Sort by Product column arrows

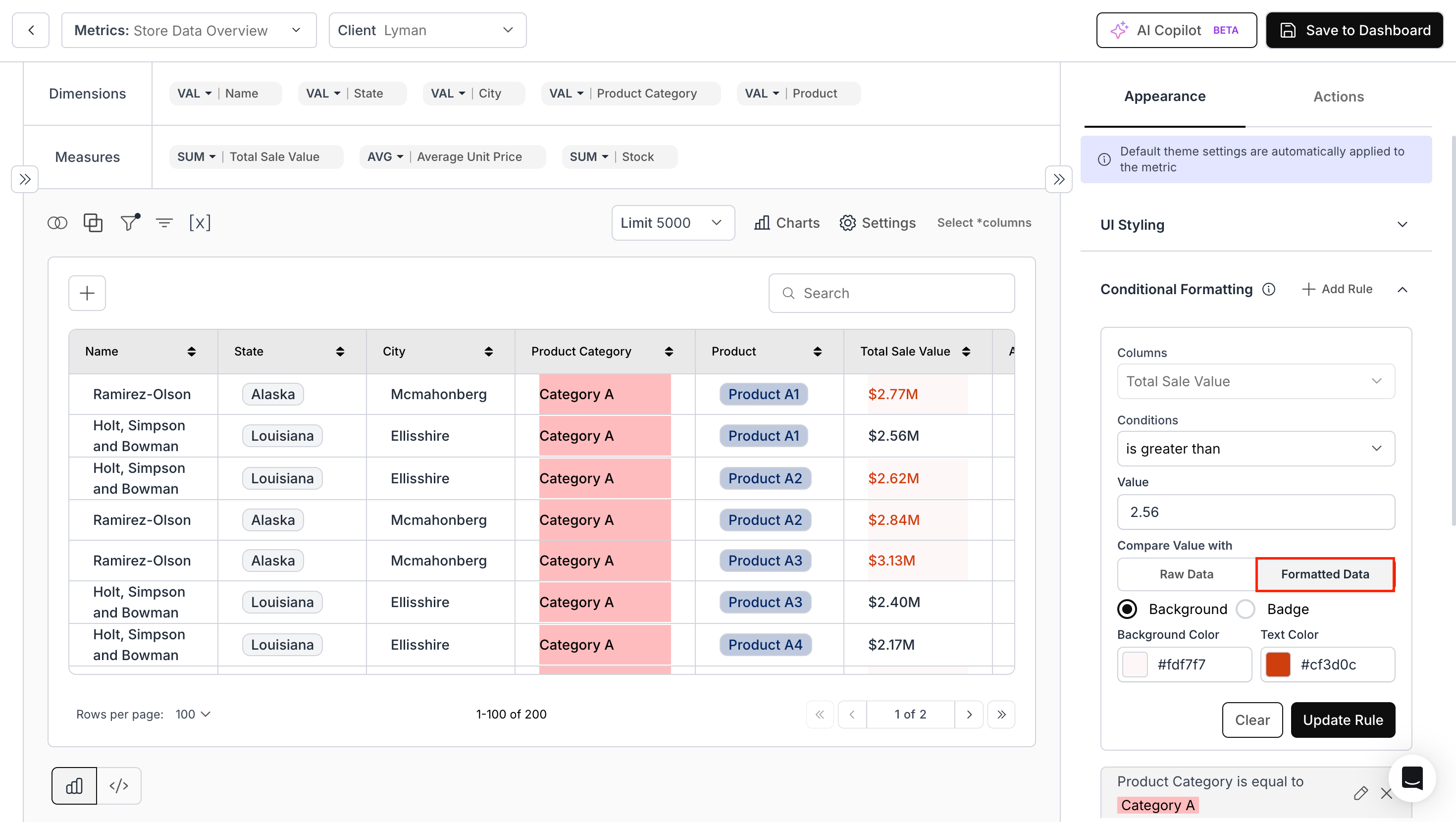(818, 352)
